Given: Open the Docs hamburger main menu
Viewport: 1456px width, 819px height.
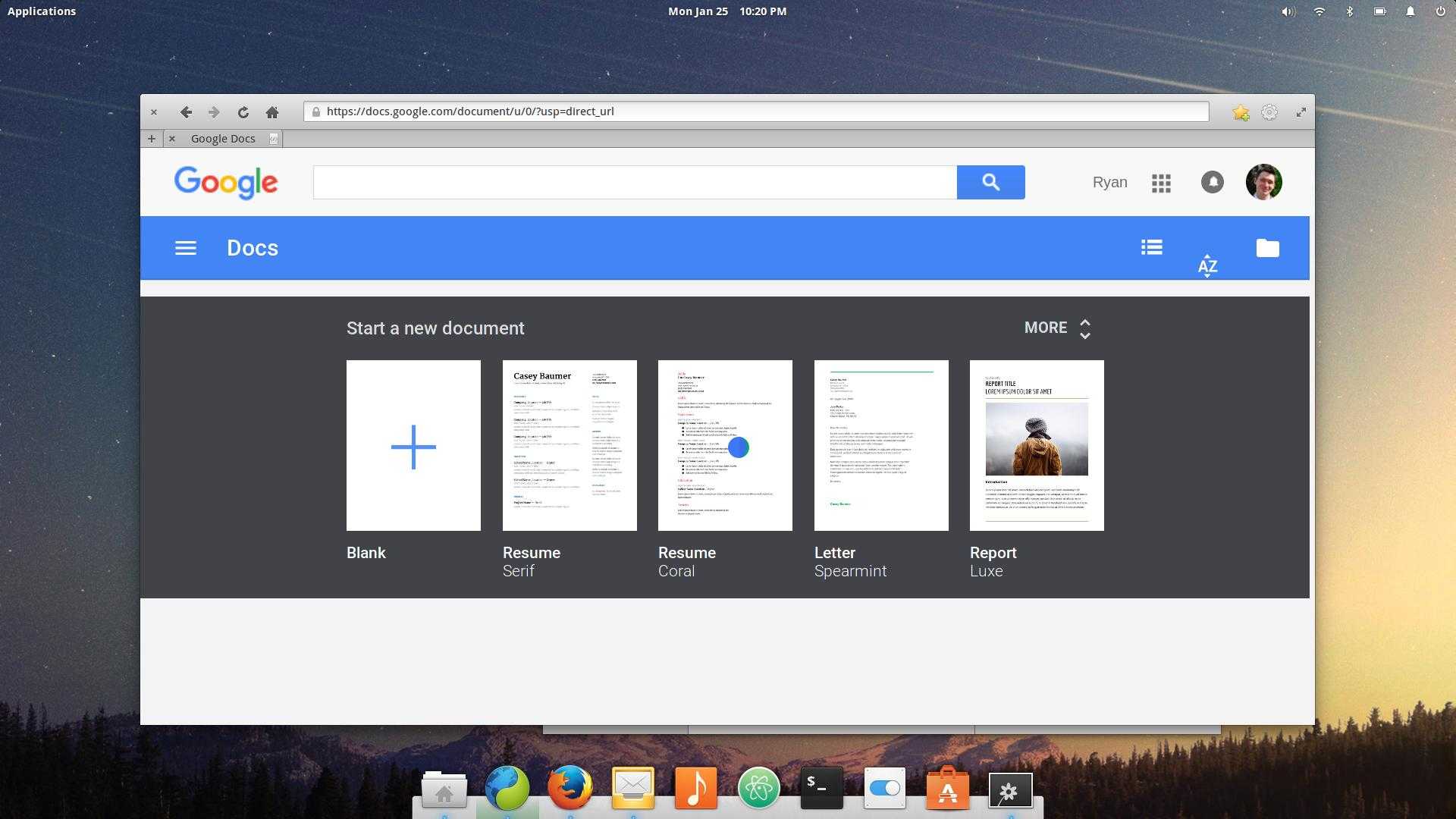Looking at the screenshot, I should click(x=186, y=248).
